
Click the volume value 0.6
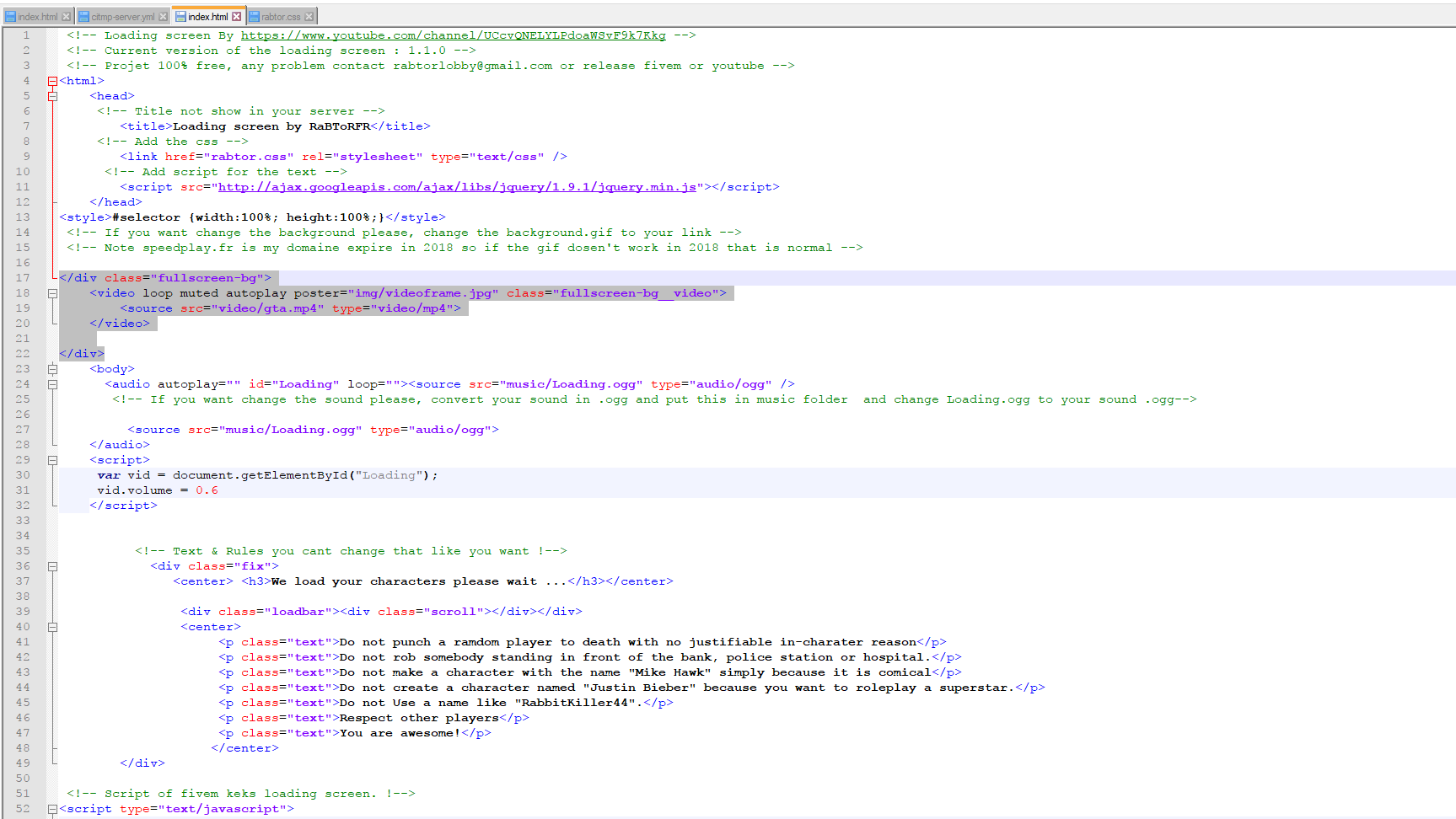pyautogui.click(x=207, y=490)
